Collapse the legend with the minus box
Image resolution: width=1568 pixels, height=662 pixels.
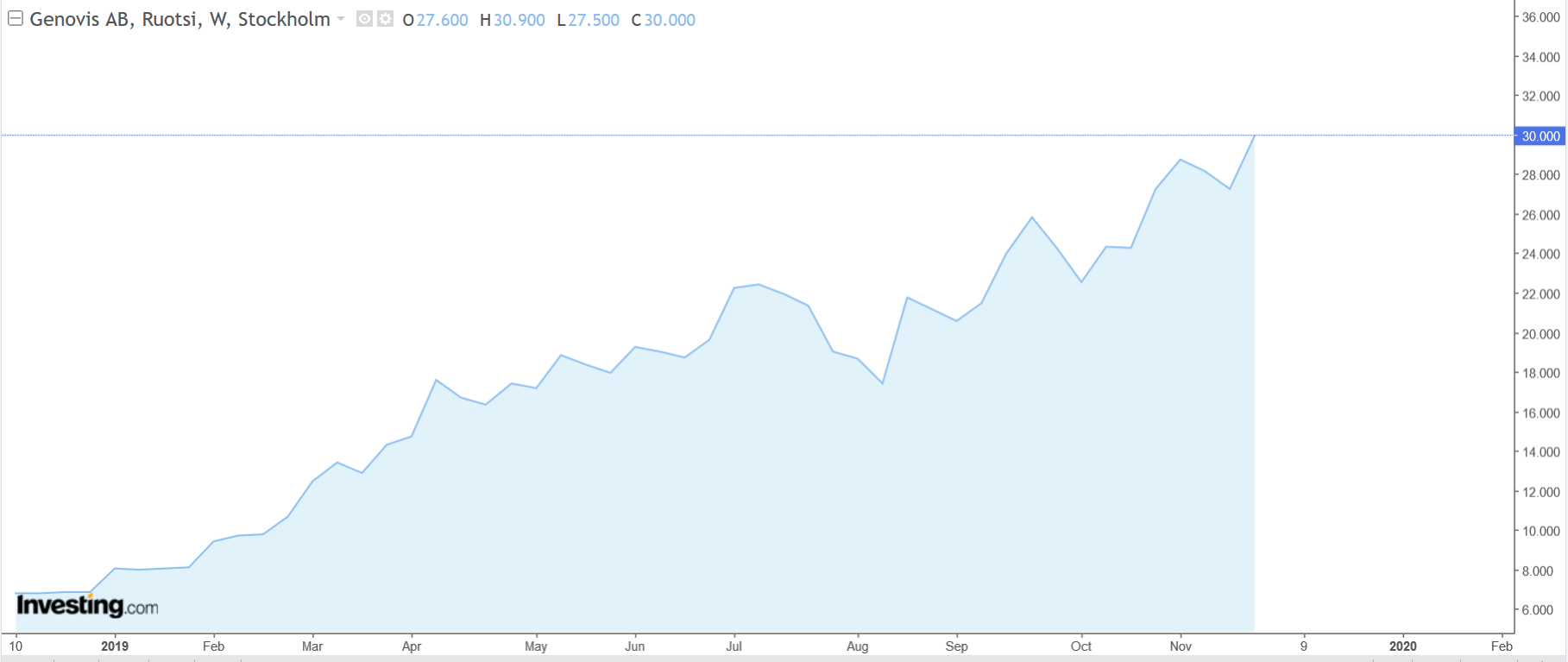click(16, 19)
